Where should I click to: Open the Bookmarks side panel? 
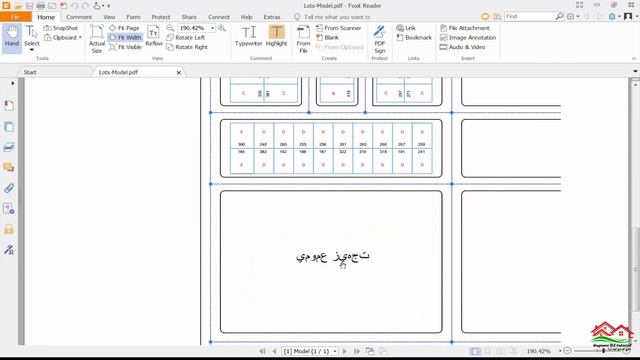click(9, 106)
